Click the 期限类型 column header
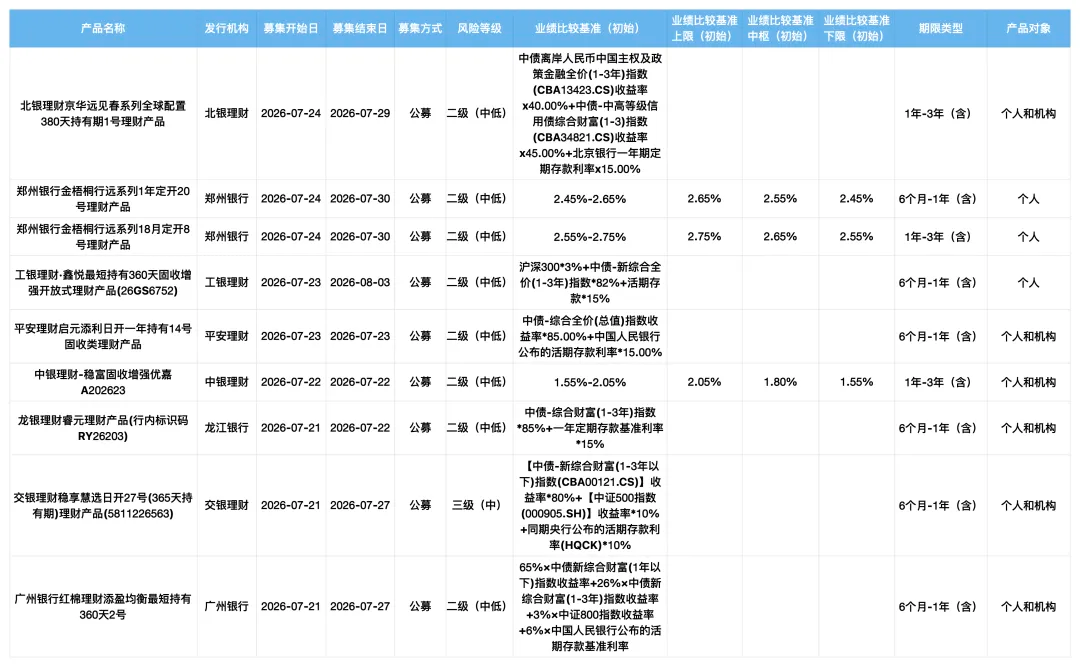The height and width of the screenshot is (667, 1080). click(940, 28)
